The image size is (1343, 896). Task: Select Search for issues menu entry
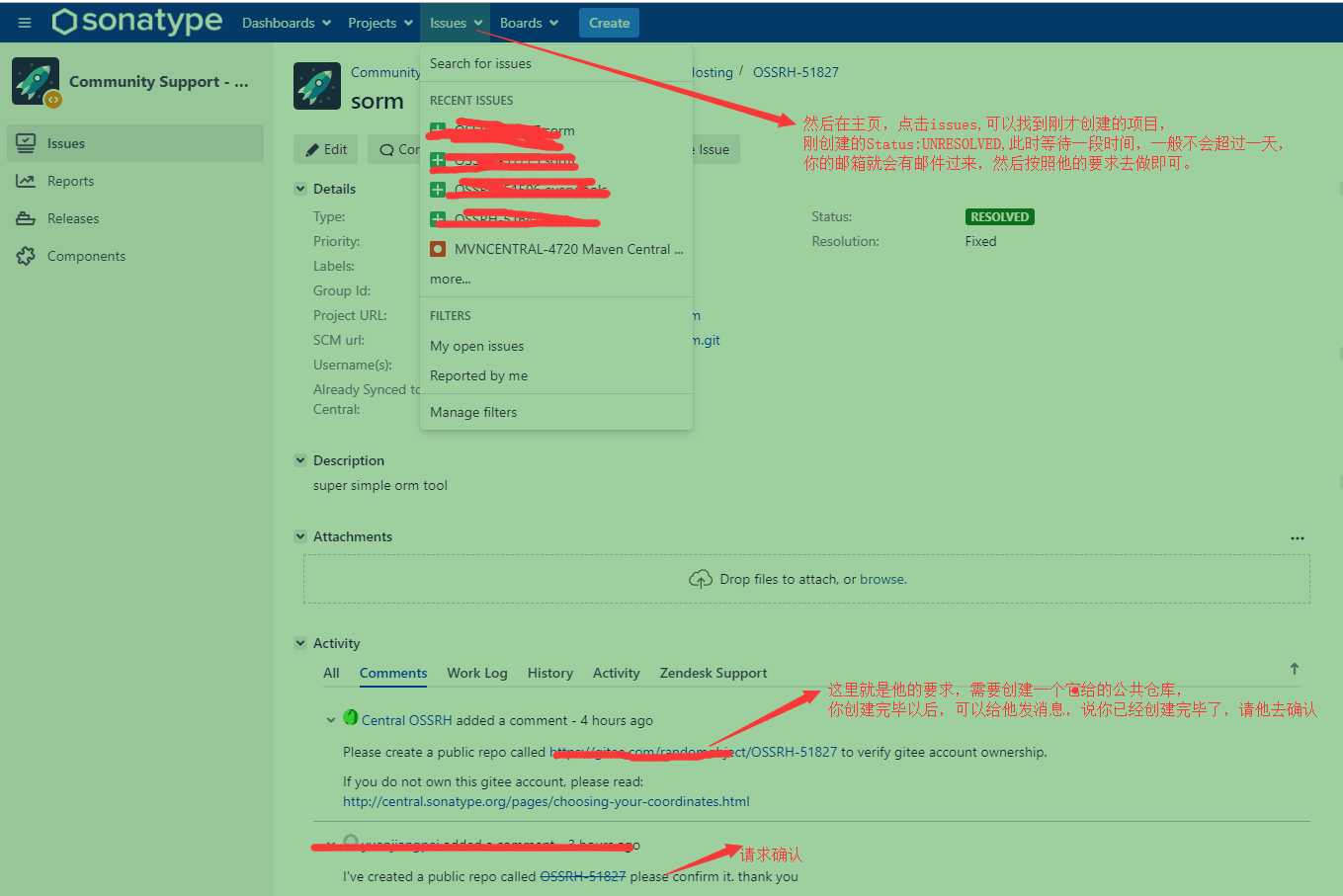click(x=556, y=63)
